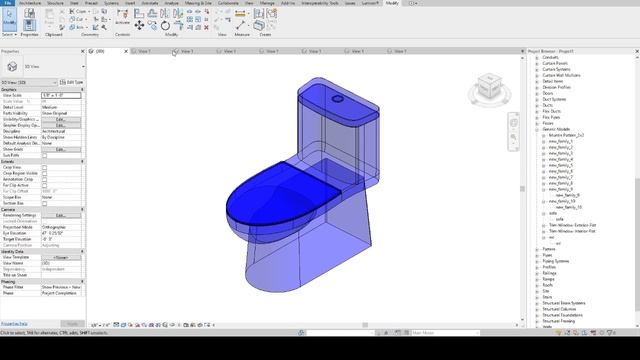Click the Mirror Pick Axis icon
The height and width of the screenshot is (360, 640).
click(x=165, y=13)
